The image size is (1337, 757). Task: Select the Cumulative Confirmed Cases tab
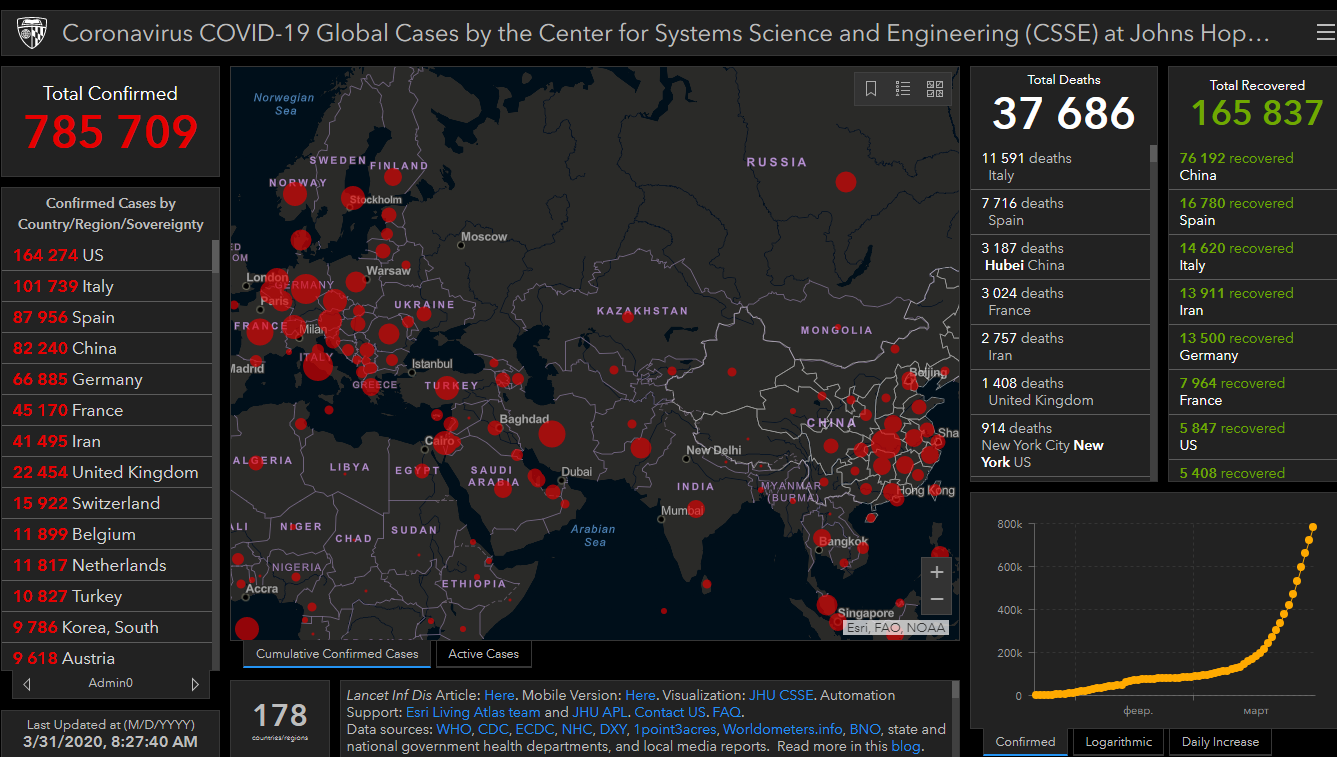pyautogui.click(x=337, y=654)
